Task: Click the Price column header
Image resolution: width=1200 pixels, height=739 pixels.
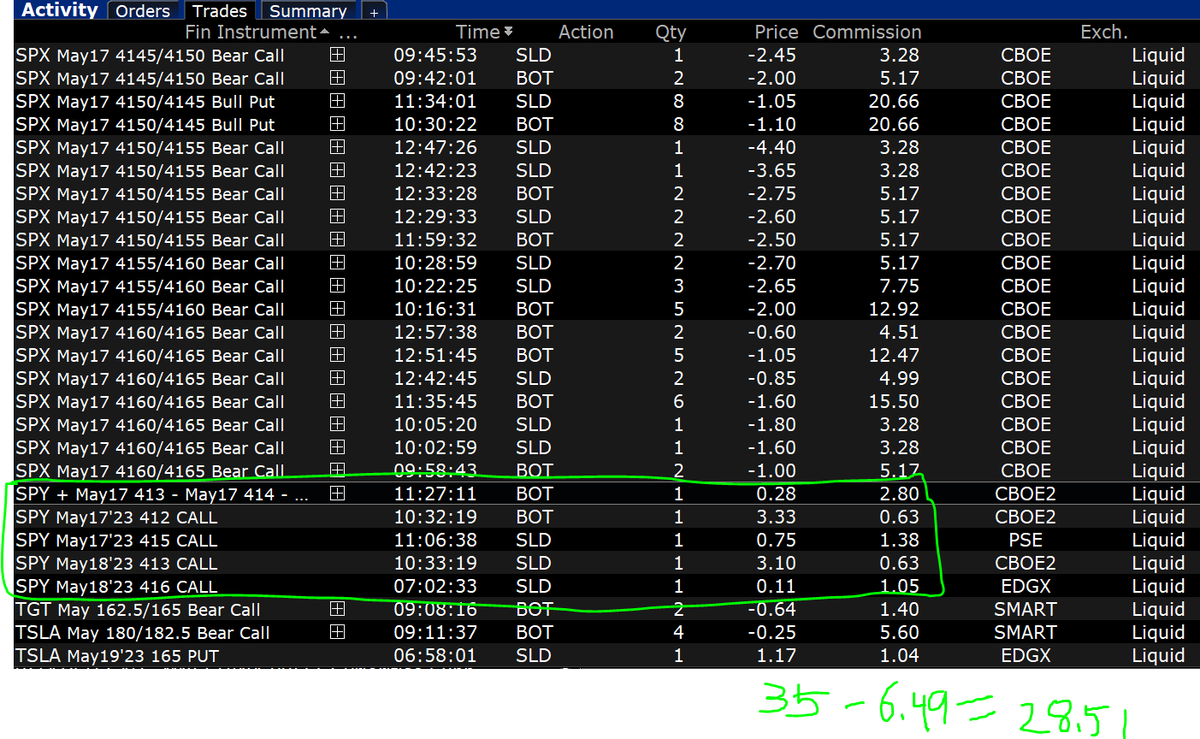Action: 777,33
